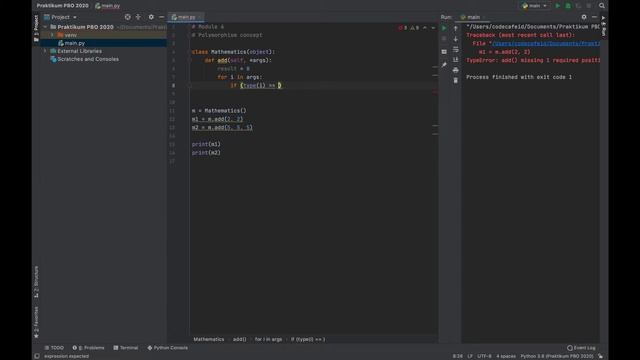Go to previous highlighted error arrow

point(424,28)
